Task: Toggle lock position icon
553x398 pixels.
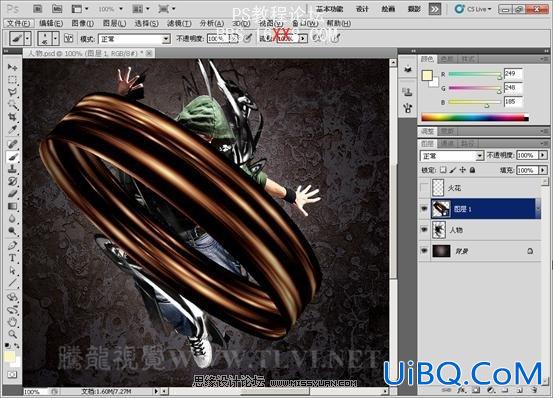Action: [462, 170]
